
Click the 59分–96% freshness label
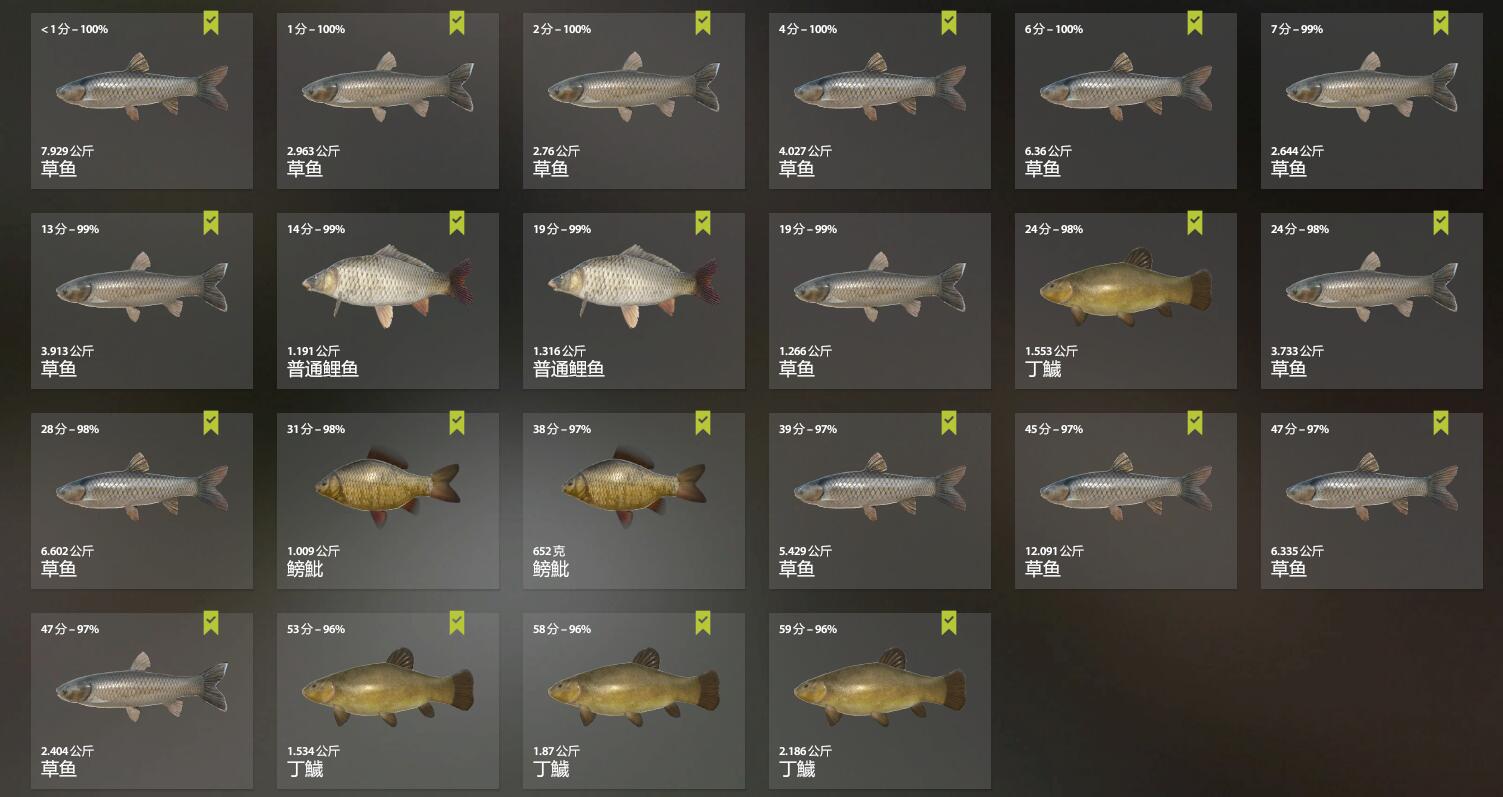pos(808,629)
